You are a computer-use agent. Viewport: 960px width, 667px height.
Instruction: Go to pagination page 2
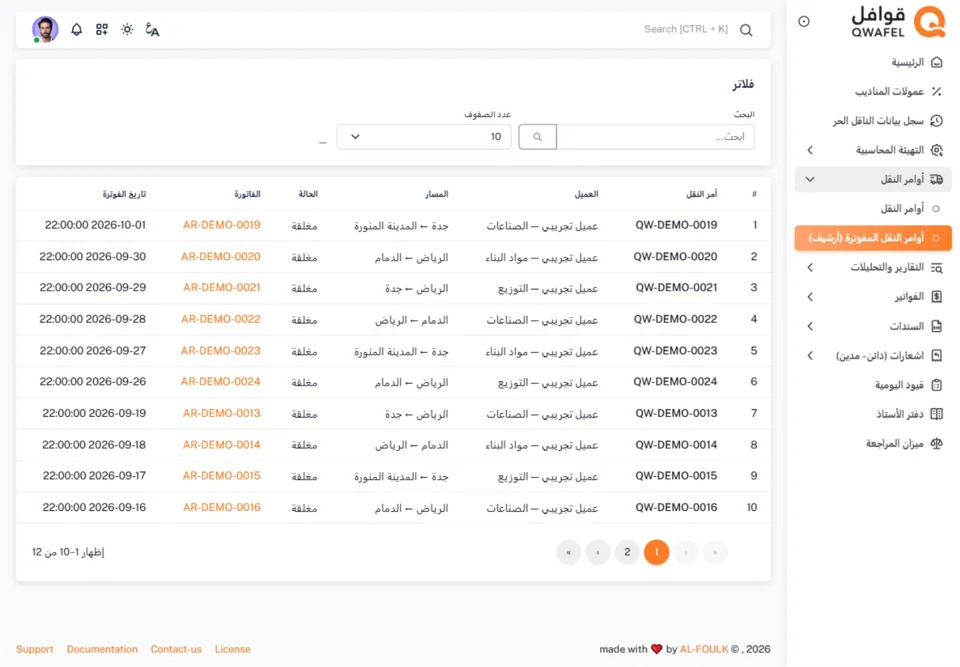click(x=627, y=552)
